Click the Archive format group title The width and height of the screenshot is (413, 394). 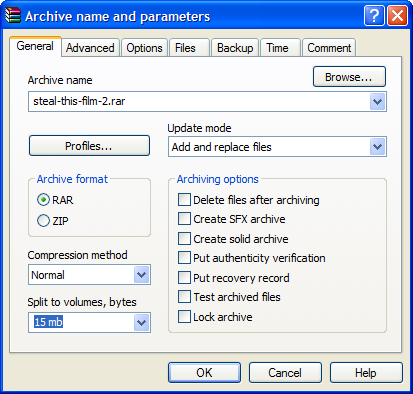(x=72, y=179)
